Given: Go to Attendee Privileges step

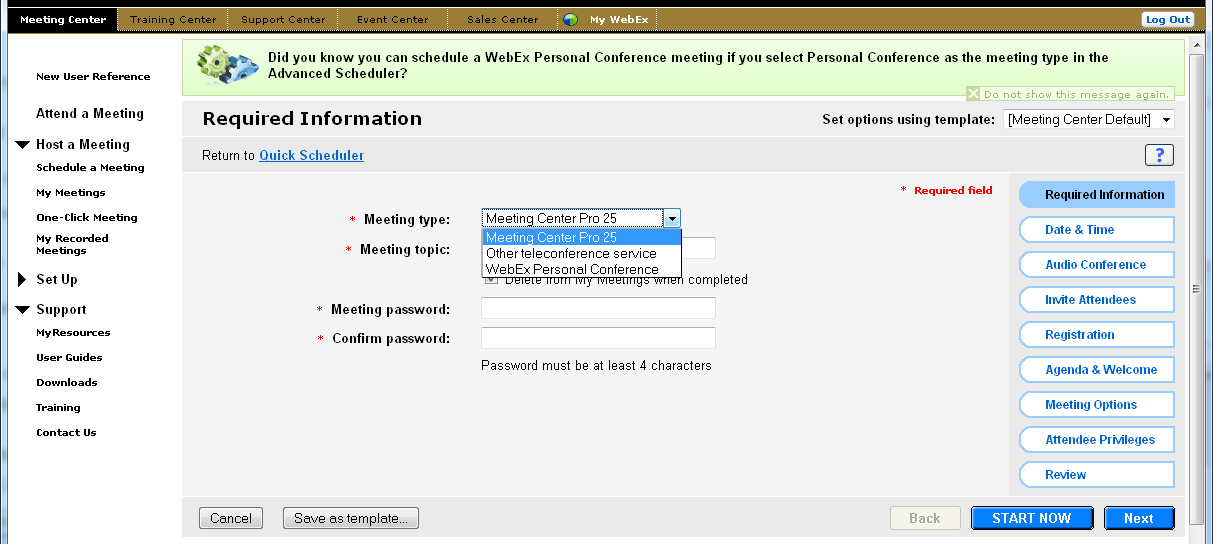Looking at the screenshot, I should click(x=1096, y=440).
